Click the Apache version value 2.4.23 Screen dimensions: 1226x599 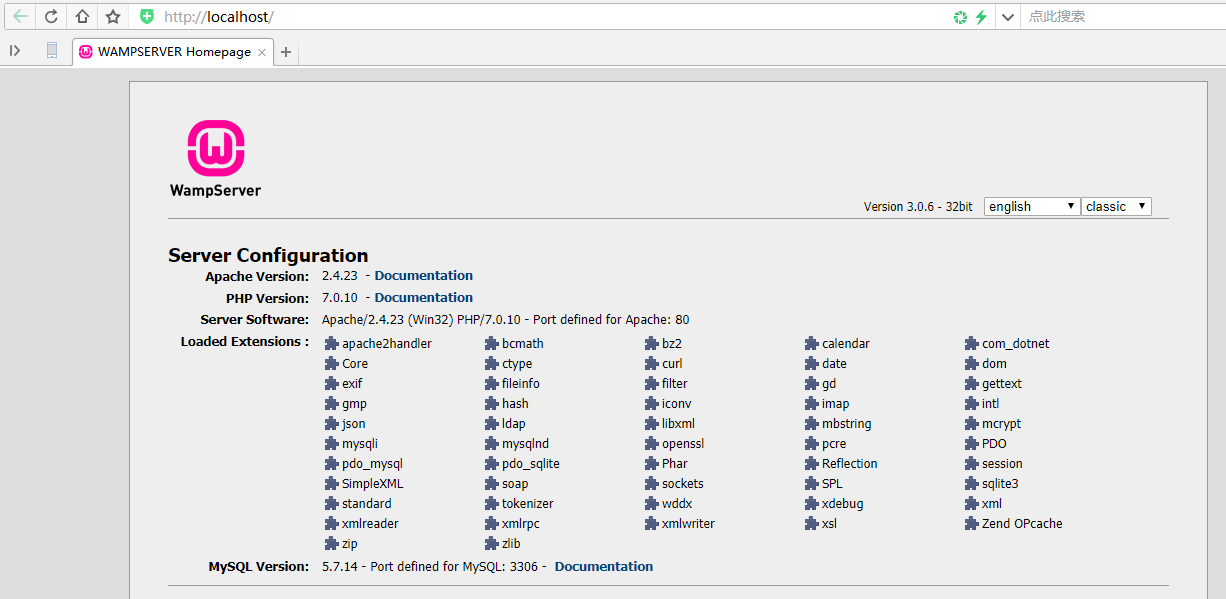342,276
